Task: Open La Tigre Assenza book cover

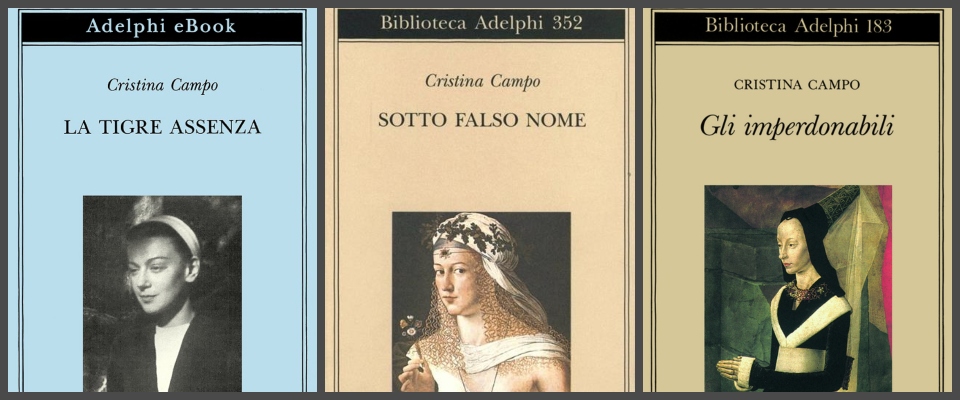Action: coord(162,200)
